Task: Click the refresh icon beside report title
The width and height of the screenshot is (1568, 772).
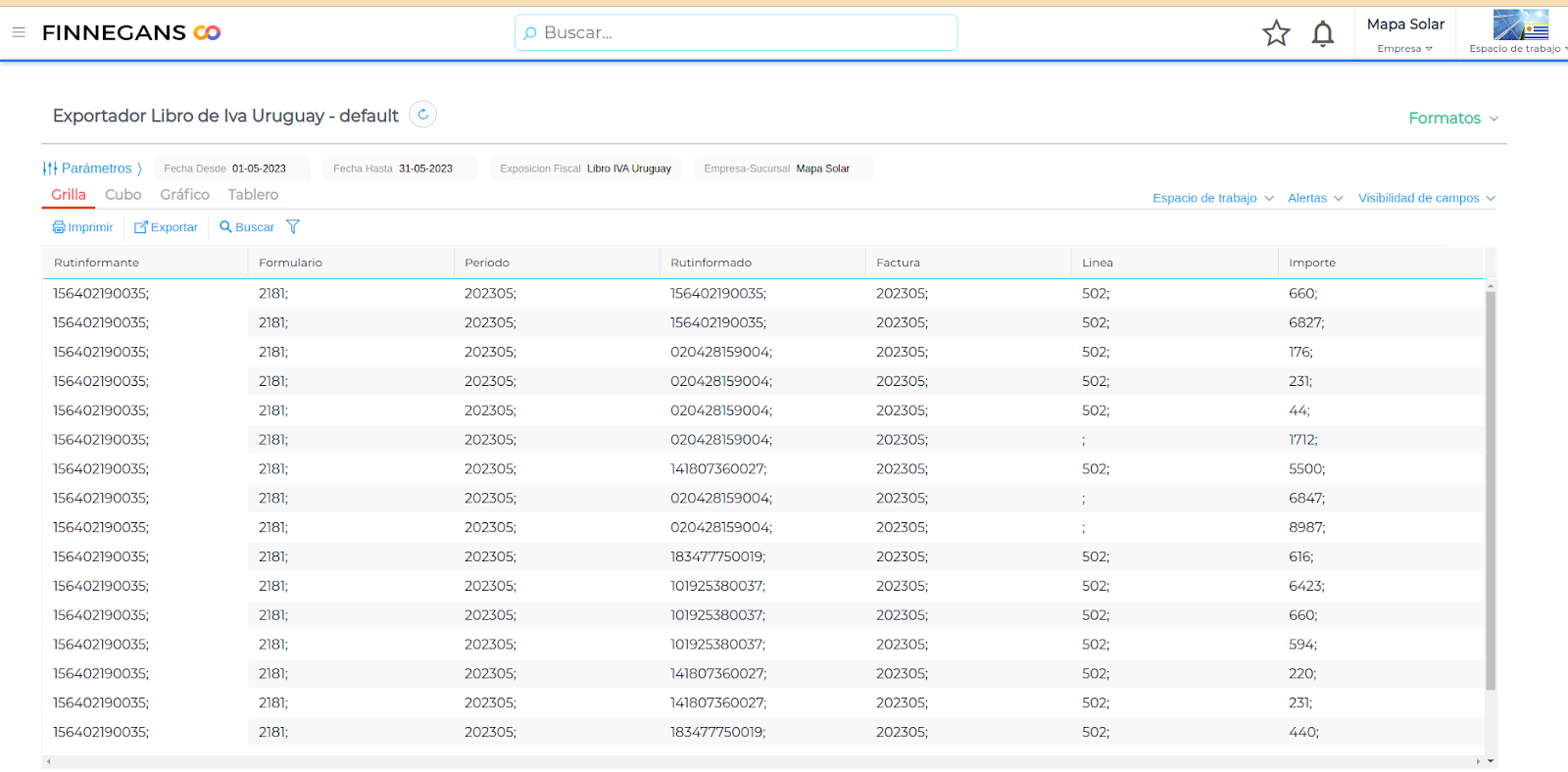Action: tap(422, 115)
